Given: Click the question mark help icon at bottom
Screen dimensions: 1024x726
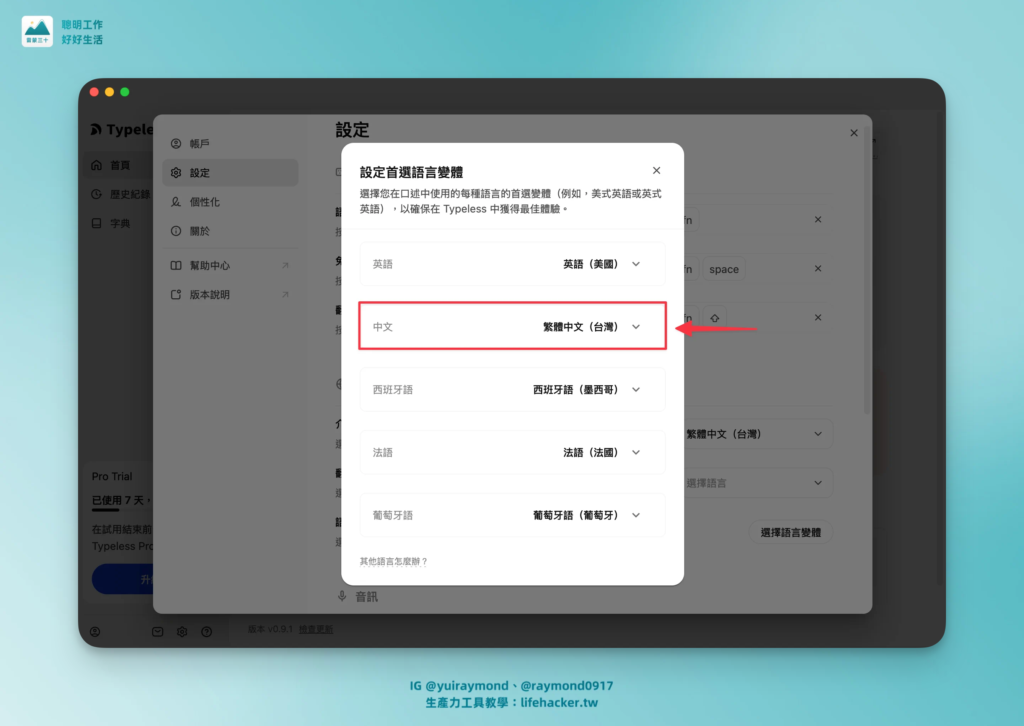Looking at the screenshot, I should [206, 631].
